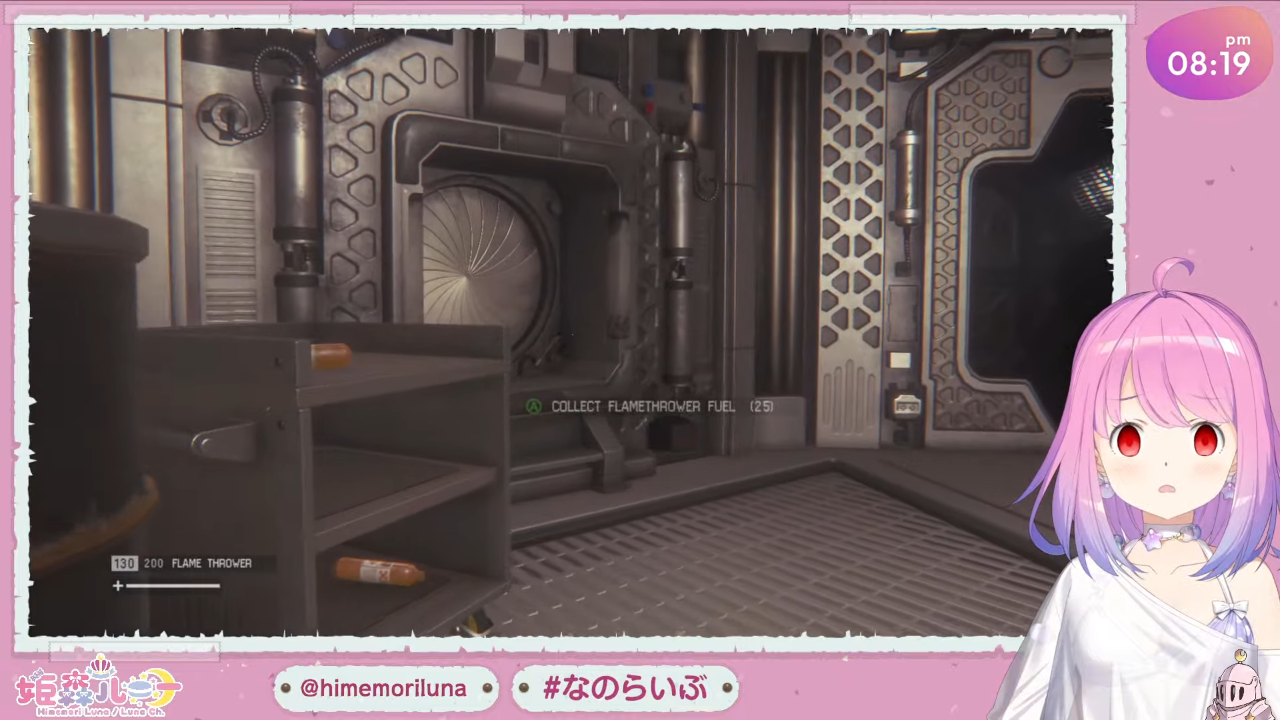The image size is (1280, 720).
Task: Click the Himemori Luna channel logo
Action: (x=97, y=686)
